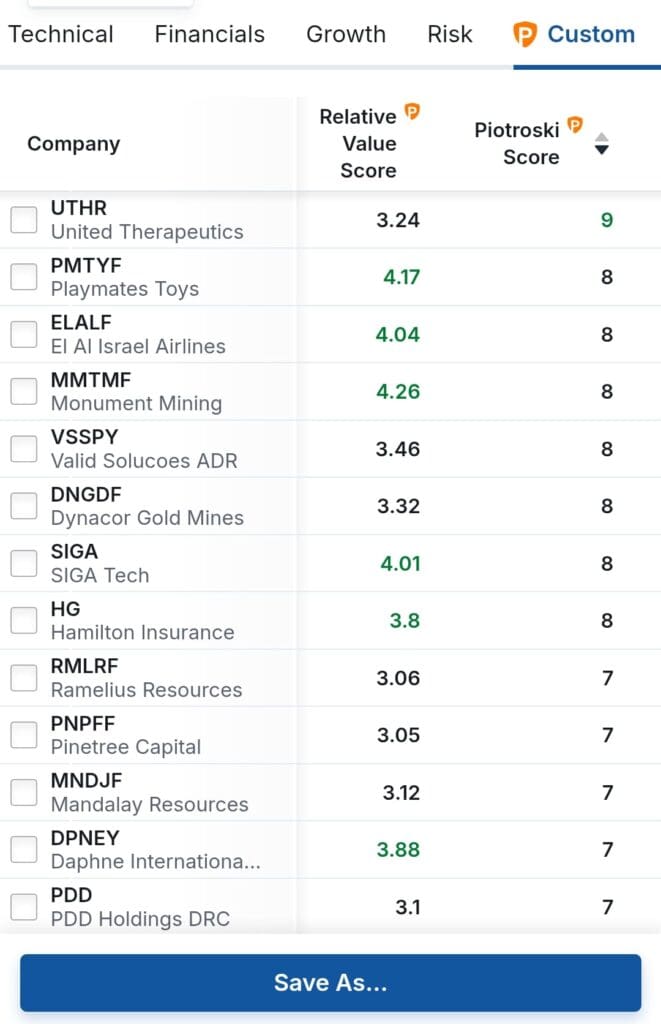Enable the PDD Holdings DRC checkbox

(24, 907)
